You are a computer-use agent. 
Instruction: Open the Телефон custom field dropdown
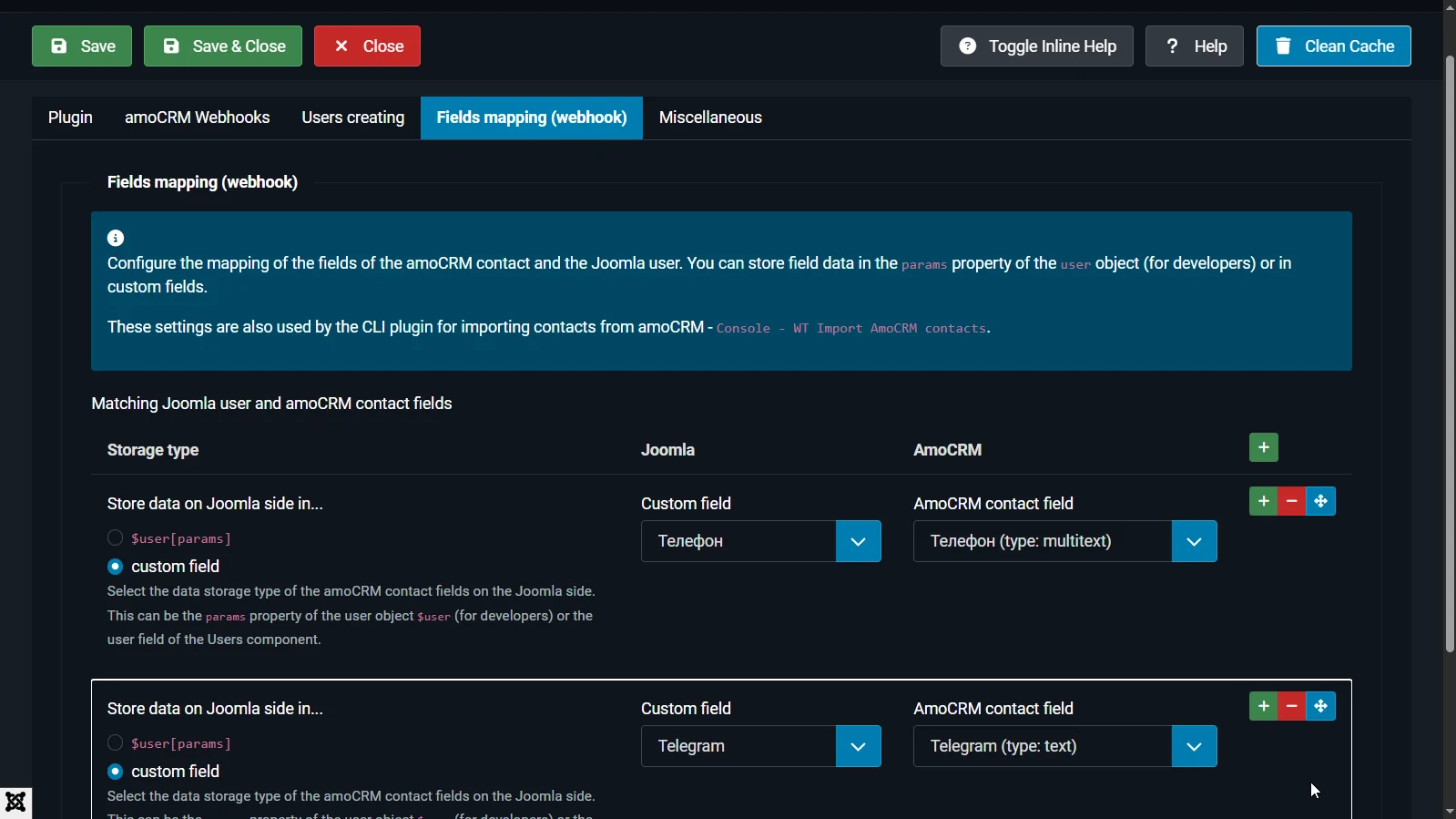761,541
